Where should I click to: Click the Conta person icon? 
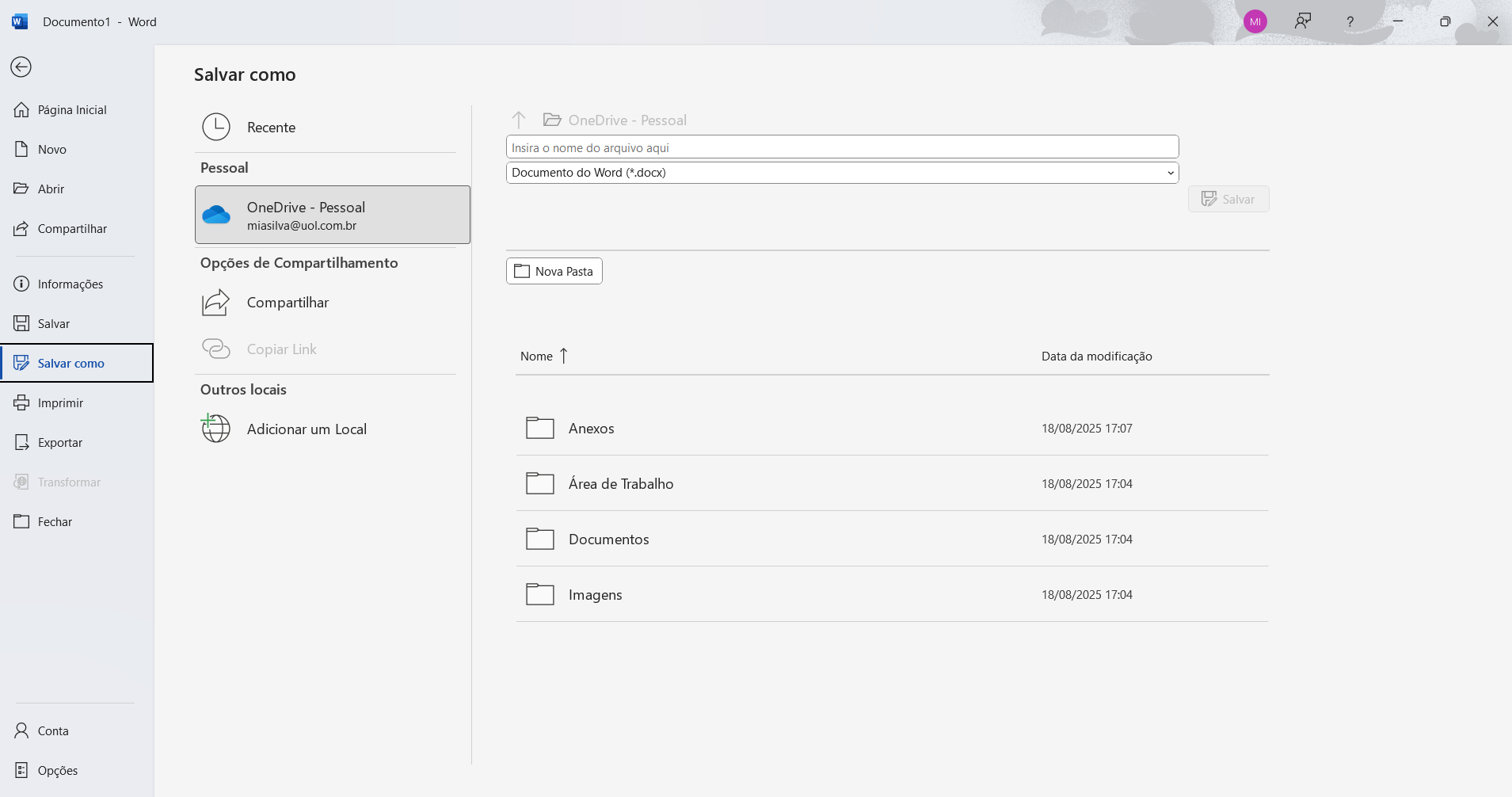[x=21, y=730]
